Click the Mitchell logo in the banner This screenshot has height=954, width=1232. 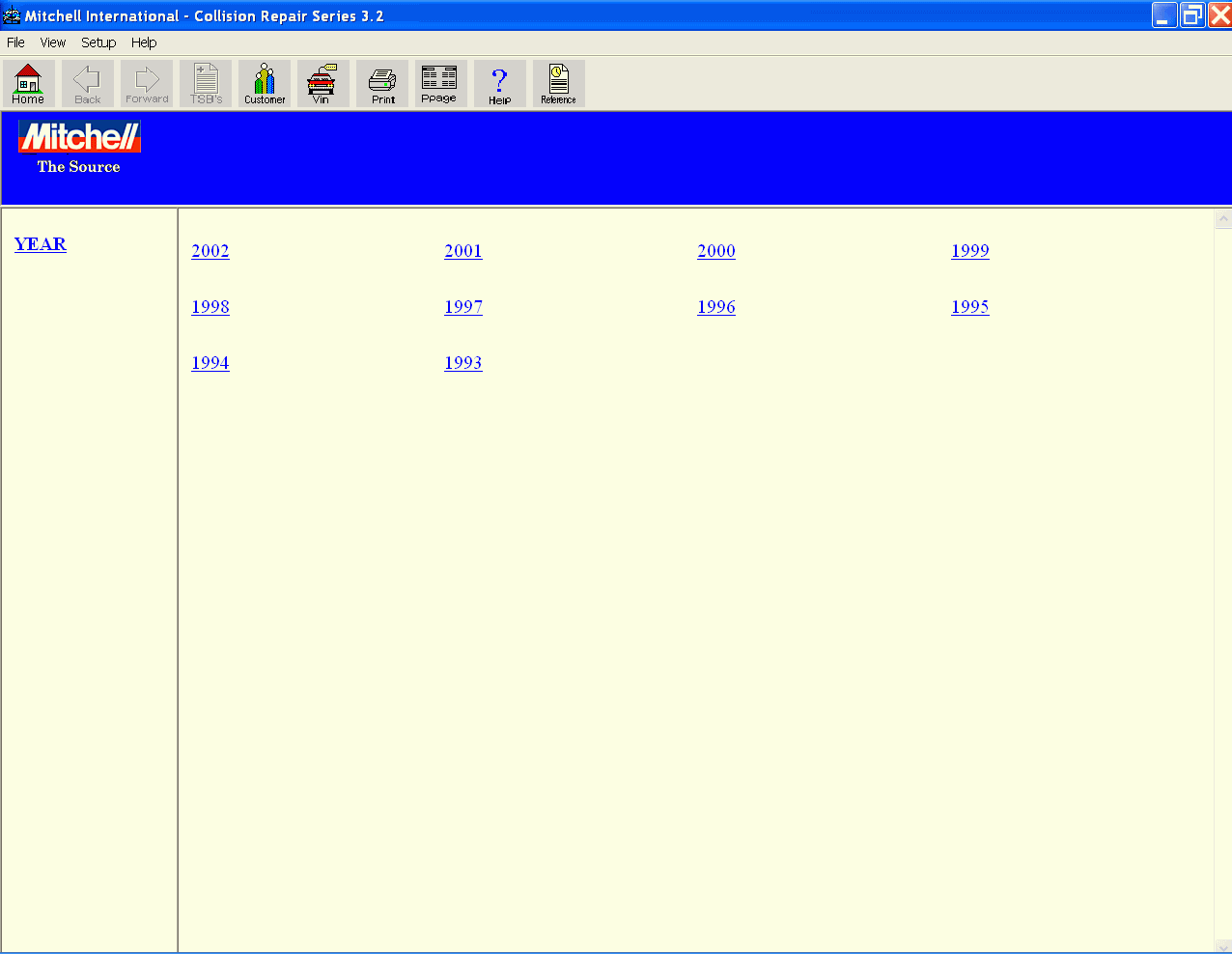79,137
